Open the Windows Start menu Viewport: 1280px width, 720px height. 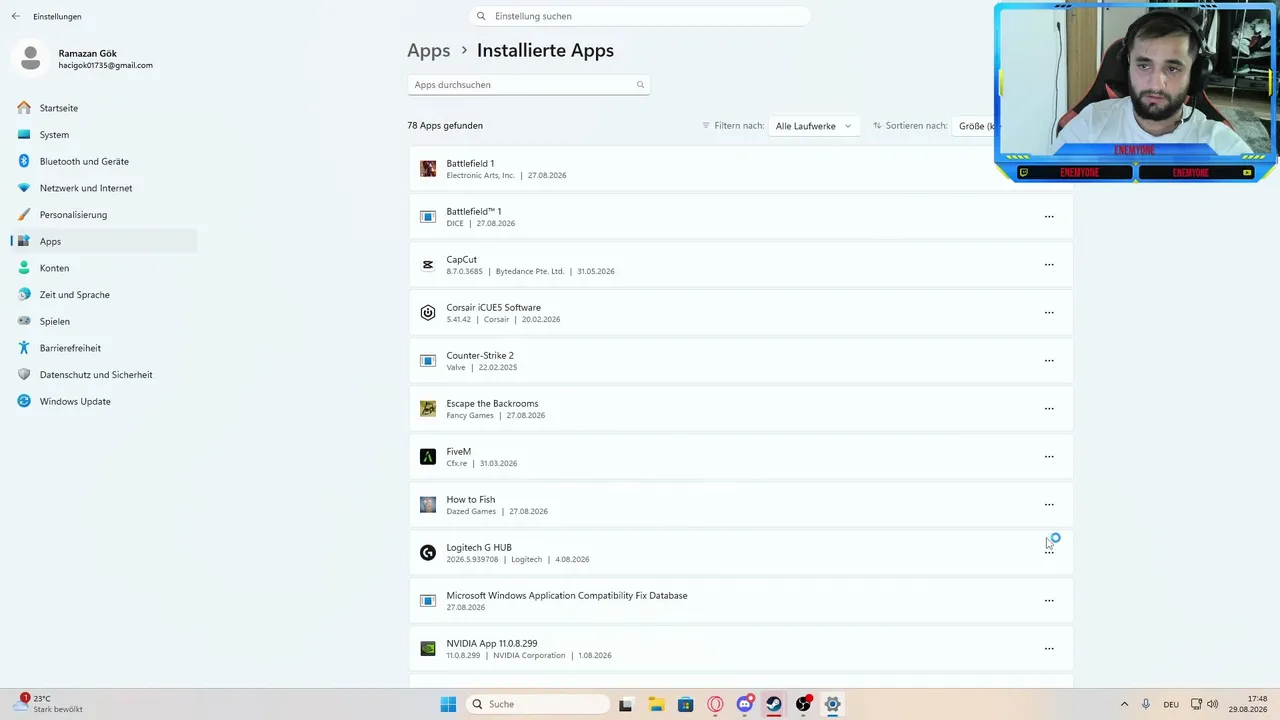point(448,704)
